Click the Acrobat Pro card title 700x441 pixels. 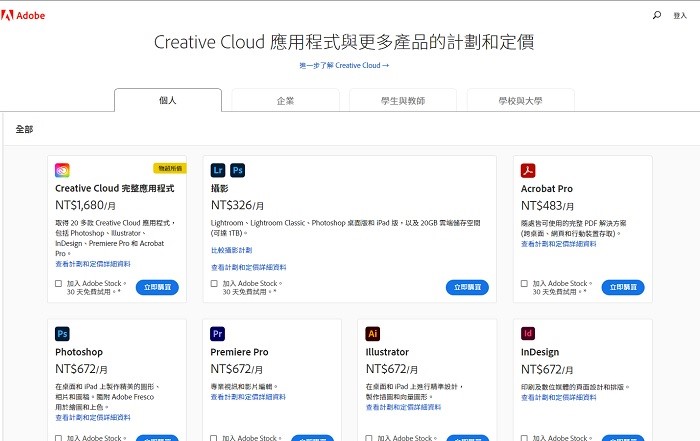point(547,188)
